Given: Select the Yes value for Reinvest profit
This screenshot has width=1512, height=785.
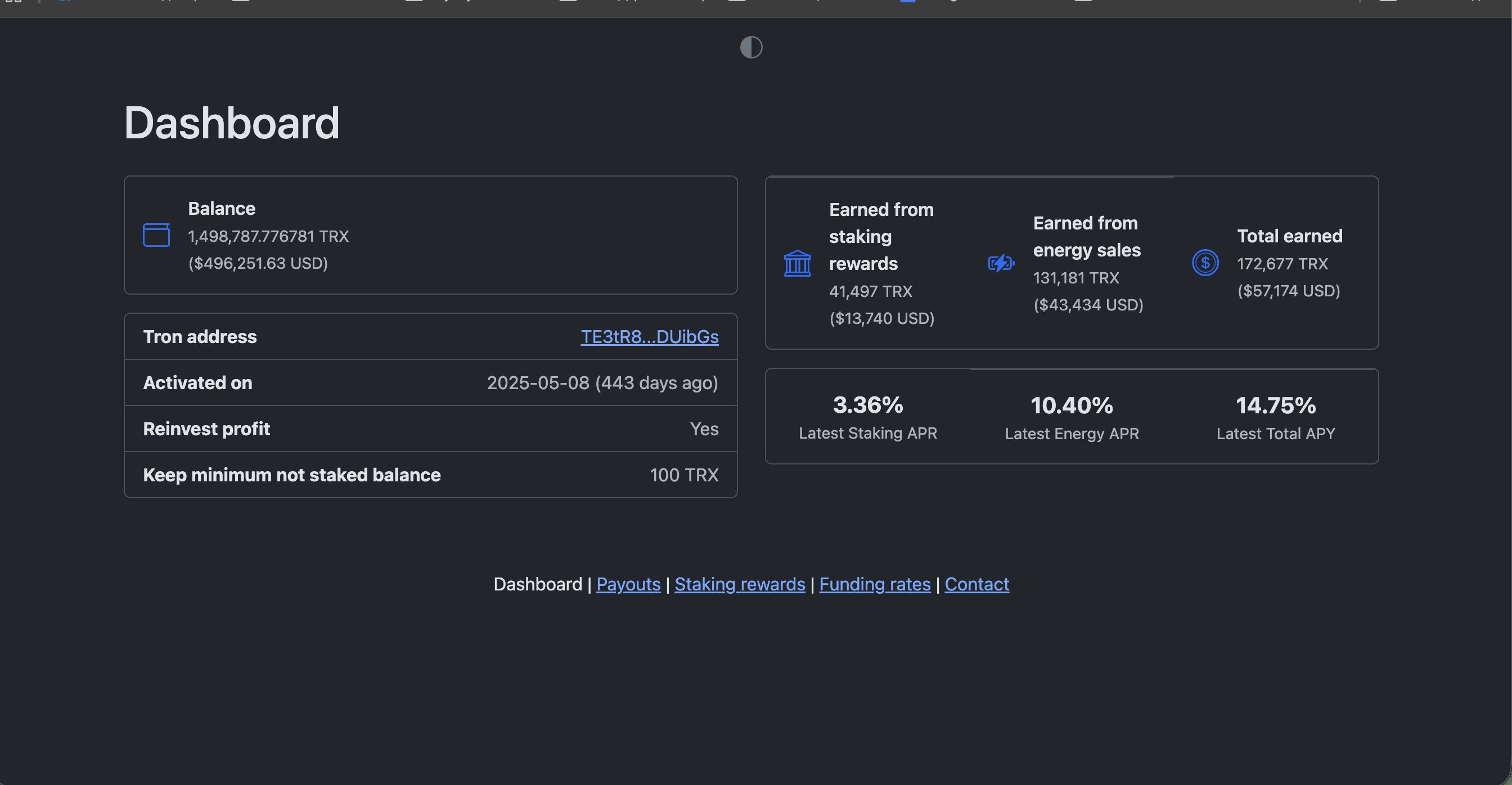Looking at the screenshot, I should [704, 430].
